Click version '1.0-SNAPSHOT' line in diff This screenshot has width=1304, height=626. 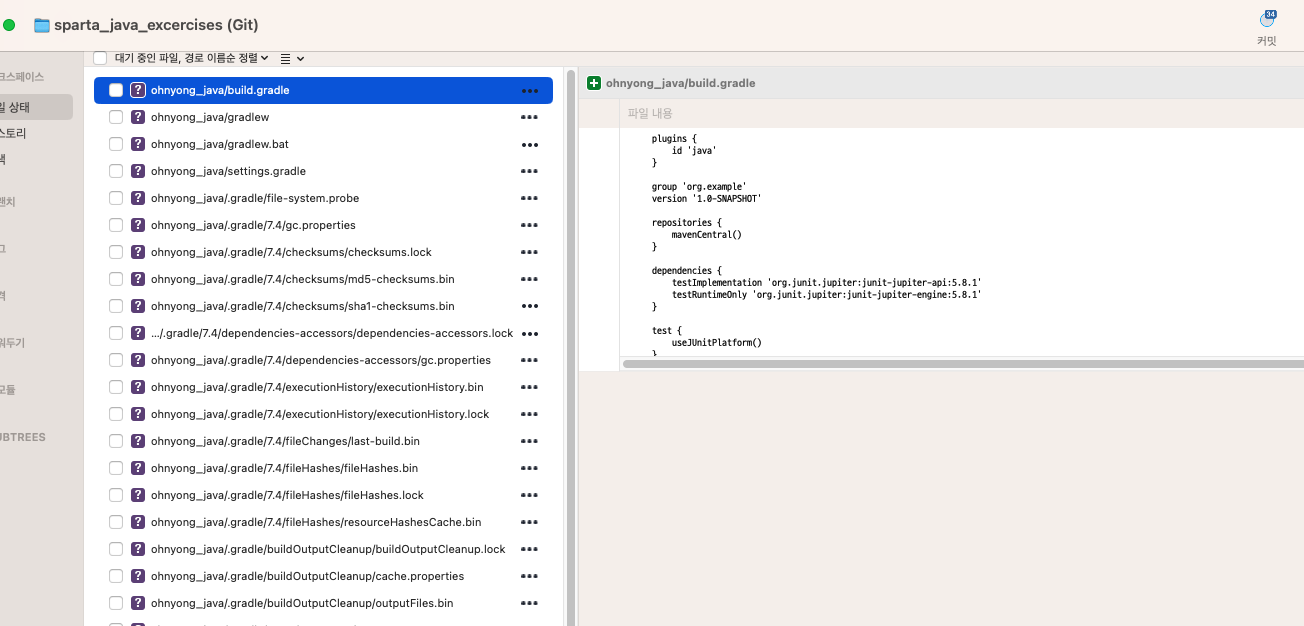[x=707, y=198]
